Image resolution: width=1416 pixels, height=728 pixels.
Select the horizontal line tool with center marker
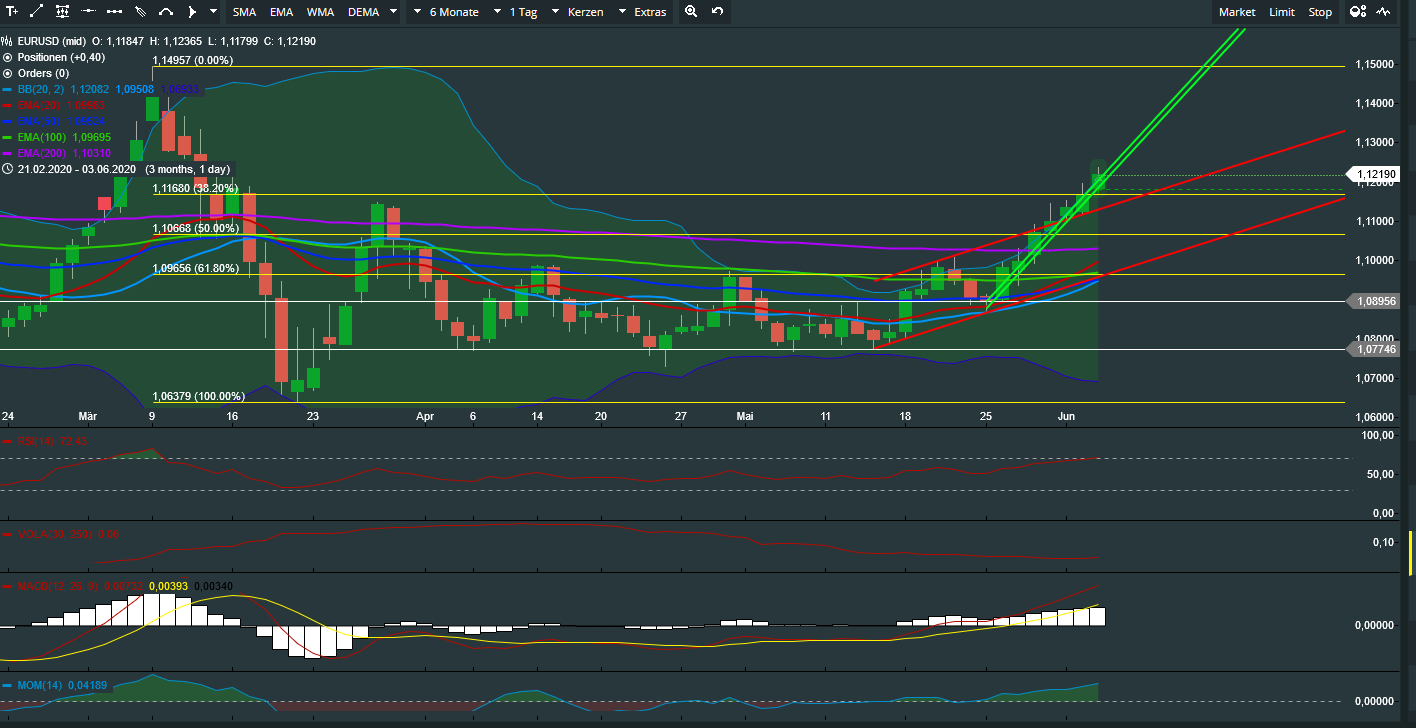89,12
